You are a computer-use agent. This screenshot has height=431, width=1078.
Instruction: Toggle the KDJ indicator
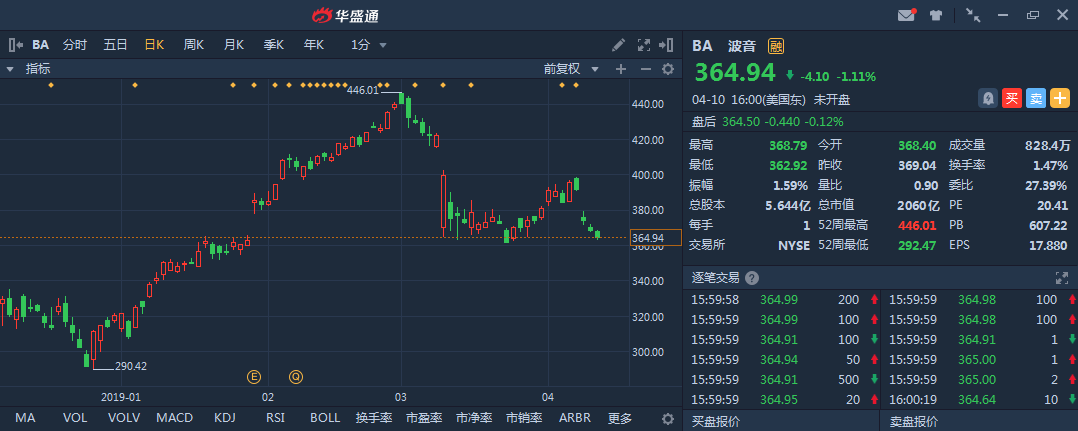click(225, 418)
